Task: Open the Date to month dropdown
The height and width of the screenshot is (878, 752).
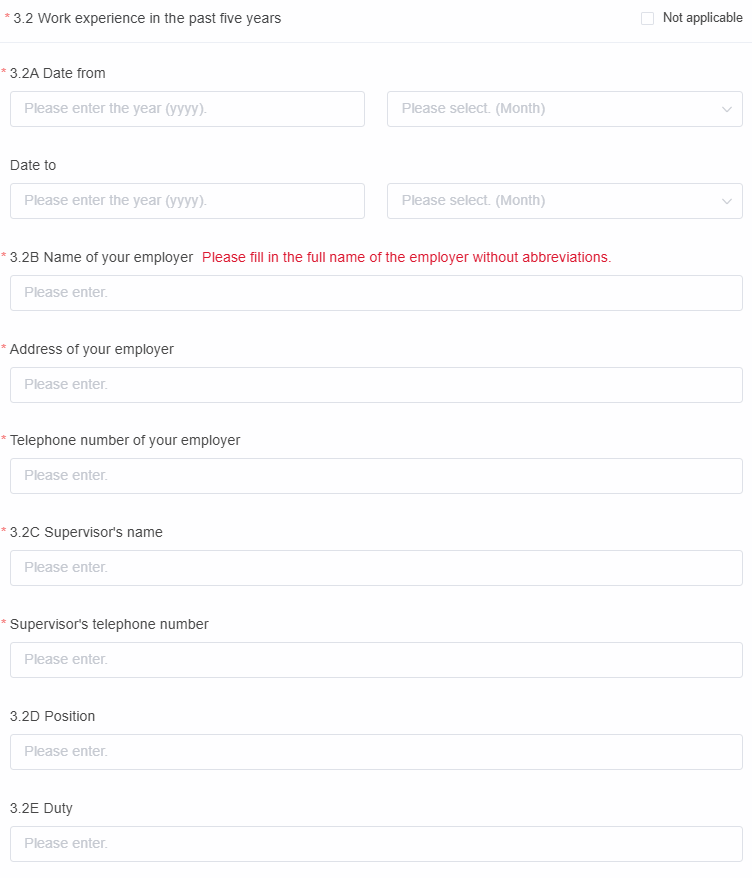Action: coord(555,201)
